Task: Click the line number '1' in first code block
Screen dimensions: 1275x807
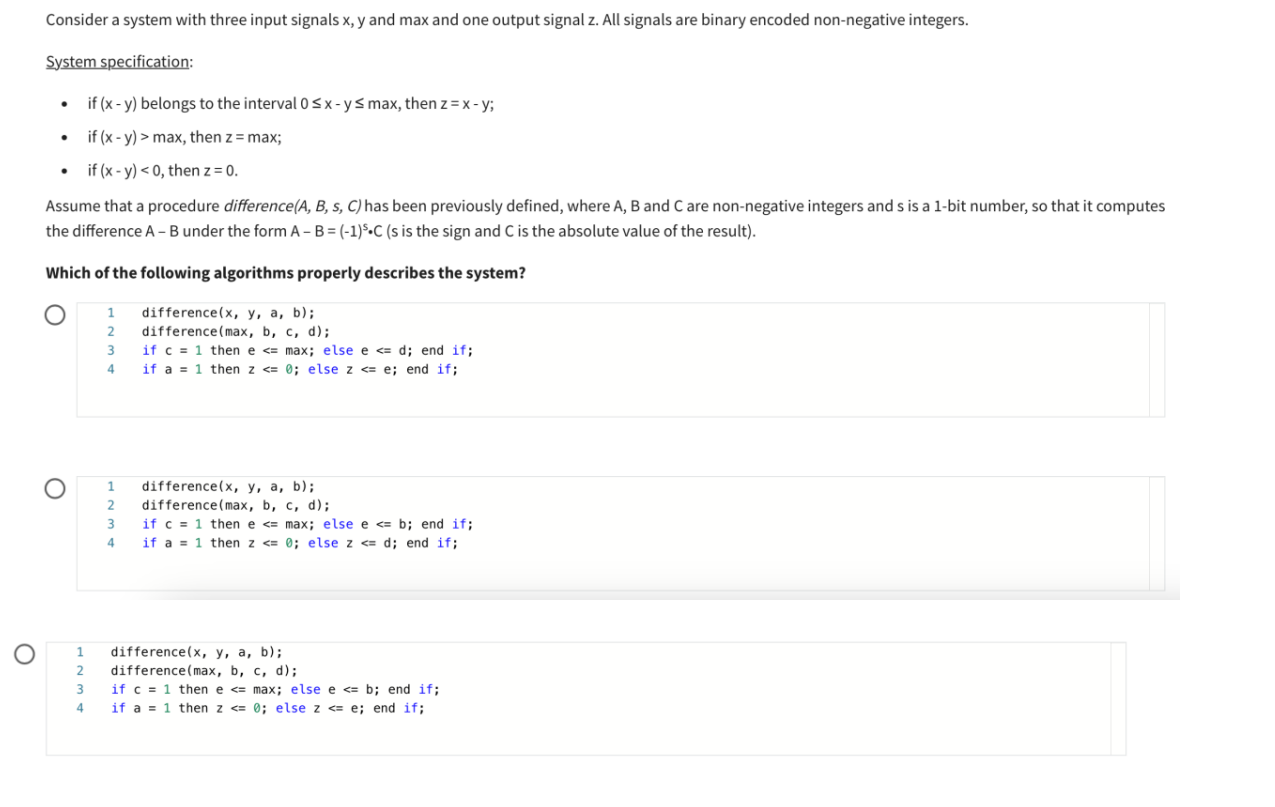Action: click(x=109, y=312)
